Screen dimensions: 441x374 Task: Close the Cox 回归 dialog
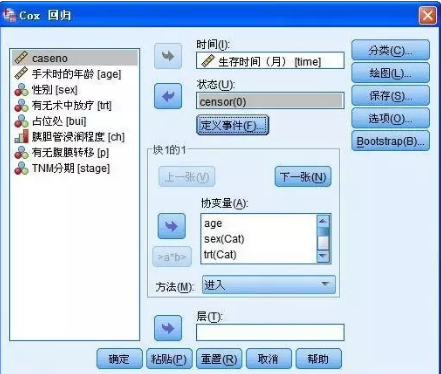pos(428,15)
